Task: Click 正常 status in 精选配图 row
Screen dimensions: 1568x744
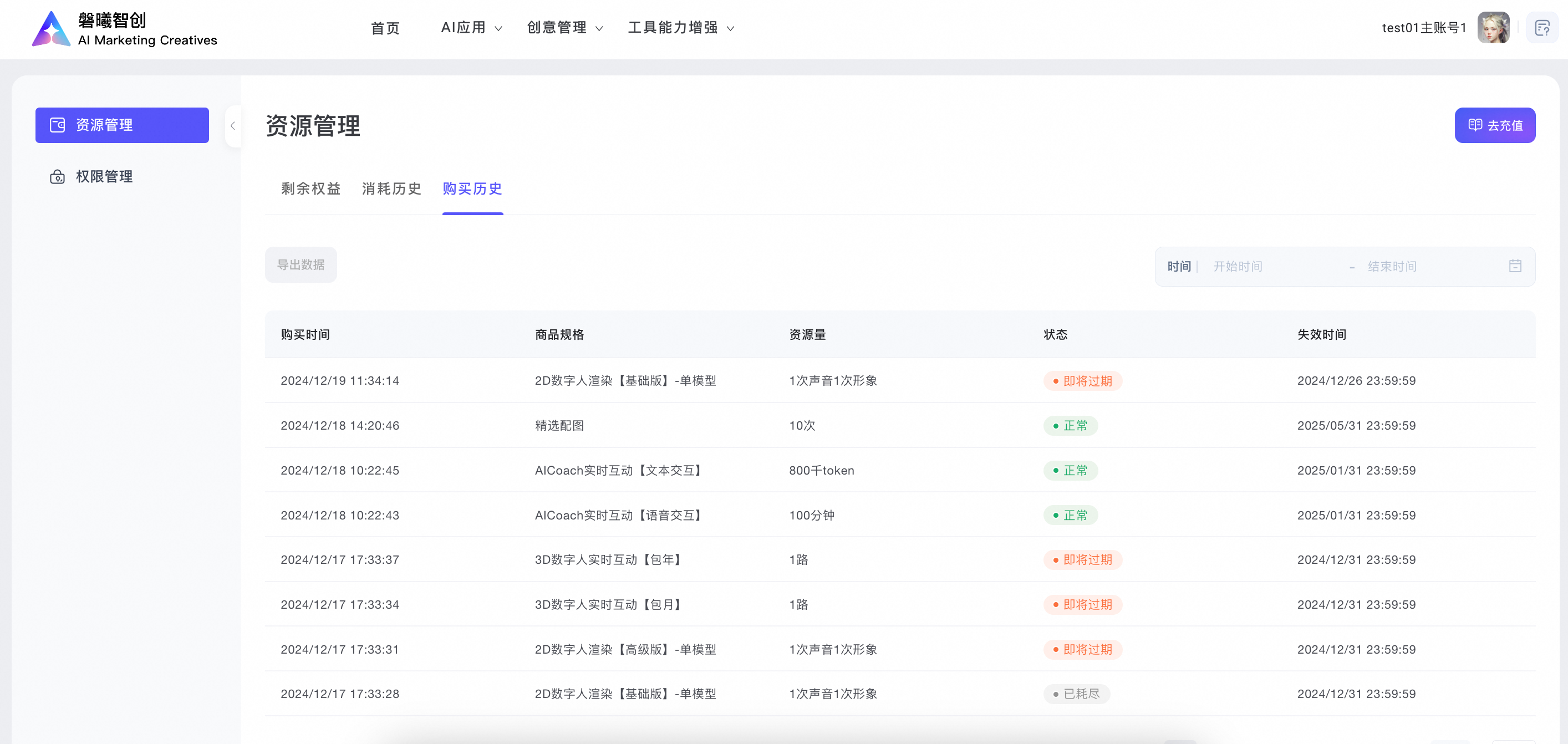Action: pos(1070,426)
